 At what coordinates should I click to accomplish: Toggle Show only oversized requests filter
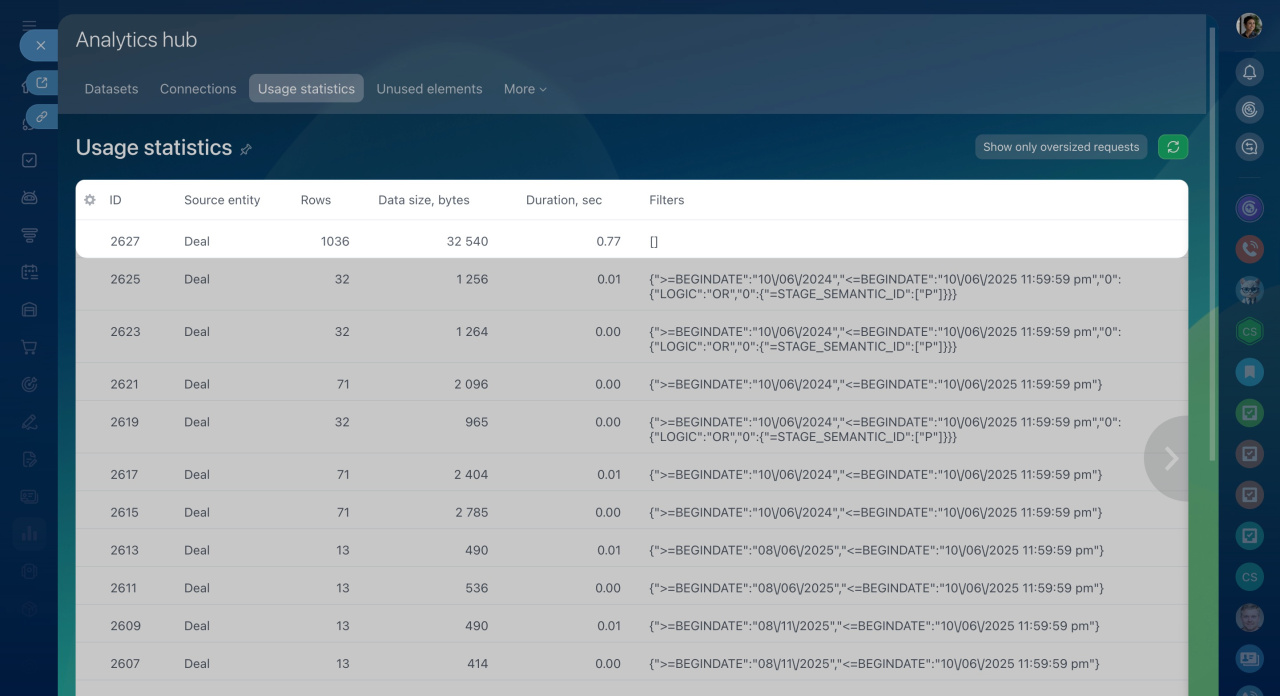tap(1061, 147)
